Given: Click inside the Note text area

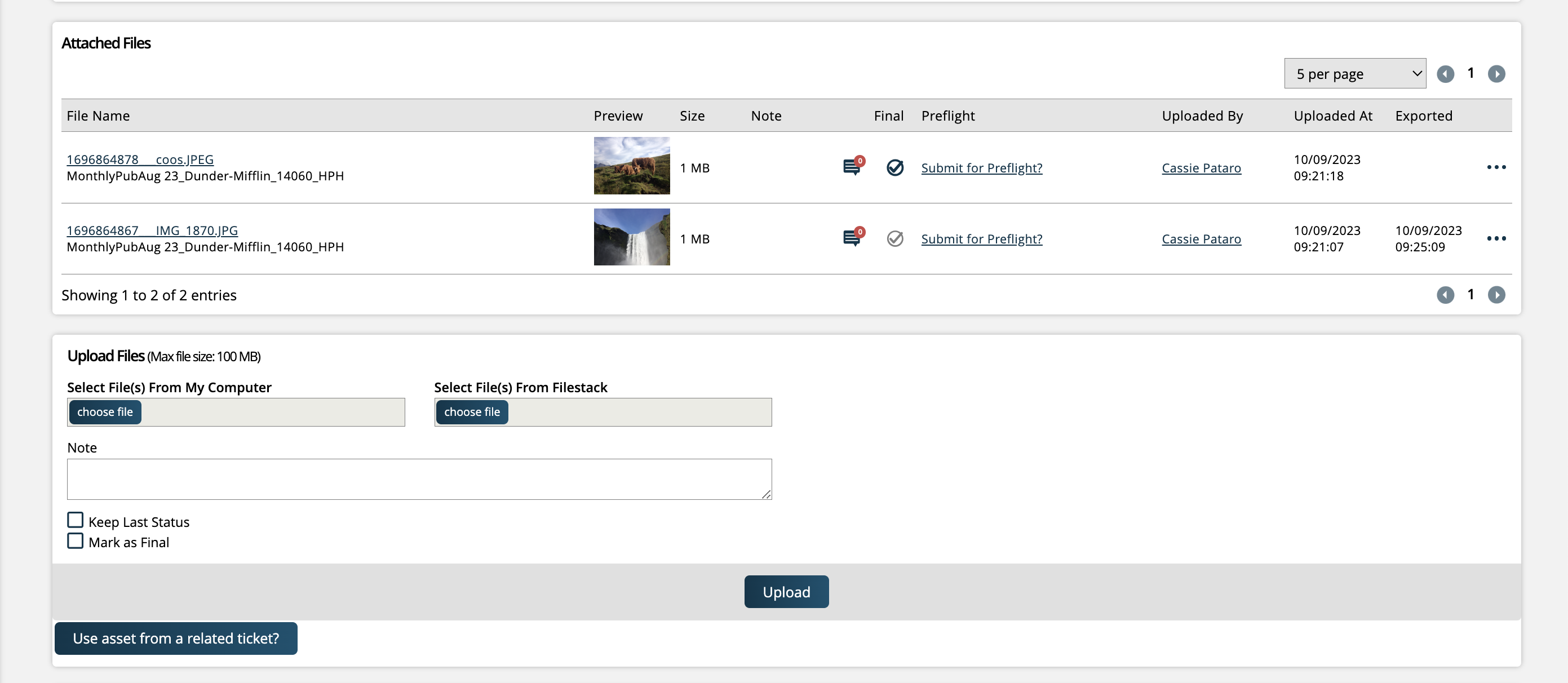Looking at the screenshot, I should (x=419, y=478).
